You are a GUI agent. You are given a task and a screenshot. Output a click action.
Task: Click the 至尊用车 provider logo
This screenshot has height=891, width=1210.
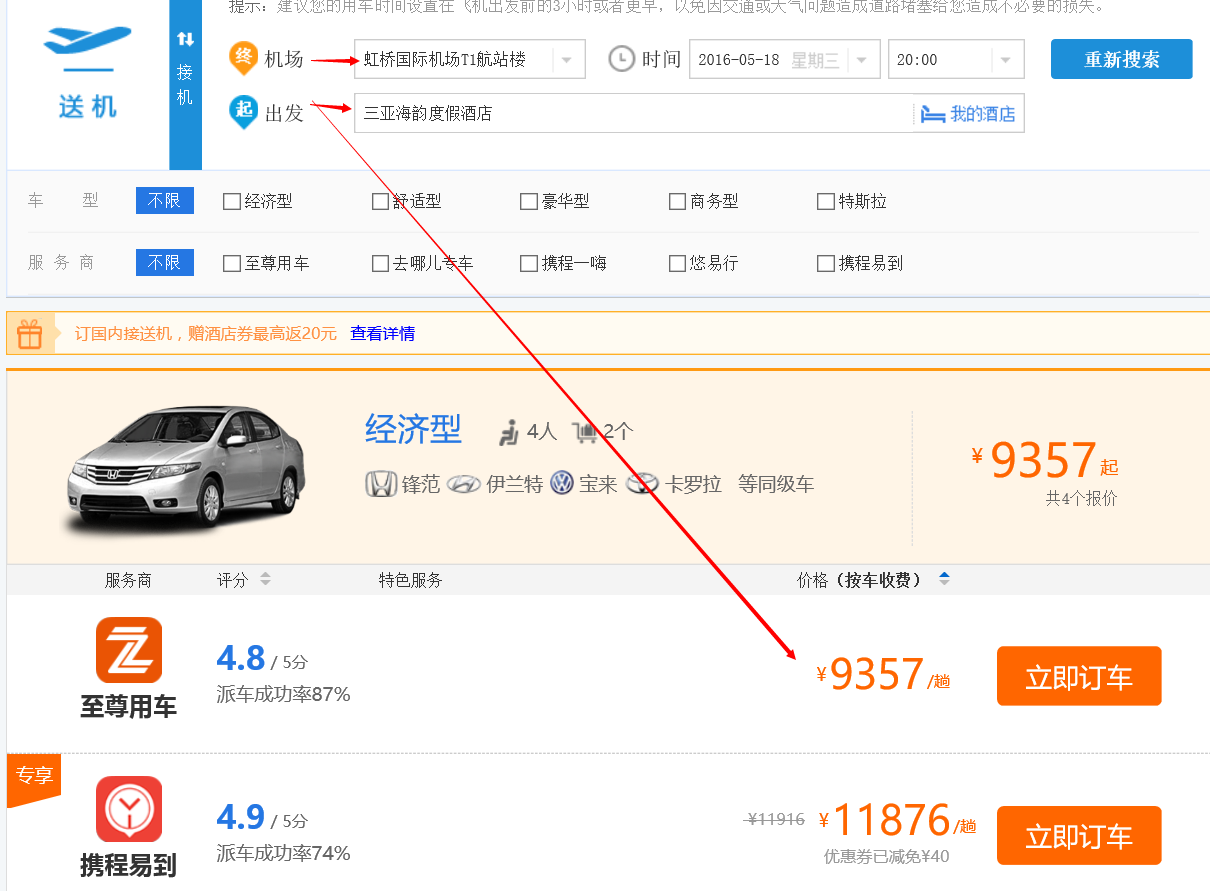coord(129,650)
